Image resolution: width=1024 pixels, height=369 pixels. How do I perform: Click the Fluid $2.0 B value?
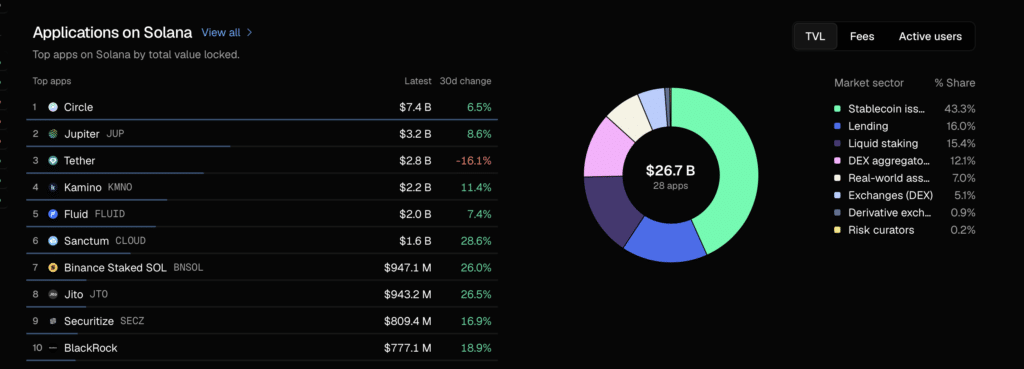pyautogui.click(x=415, y=214)
